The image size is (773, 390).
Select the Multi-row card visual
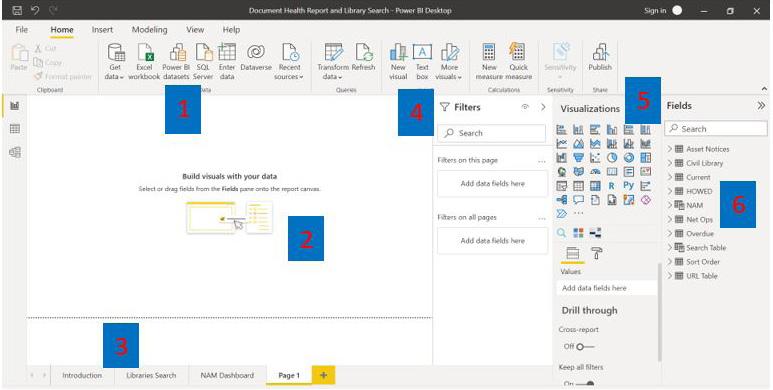[629, 172]
